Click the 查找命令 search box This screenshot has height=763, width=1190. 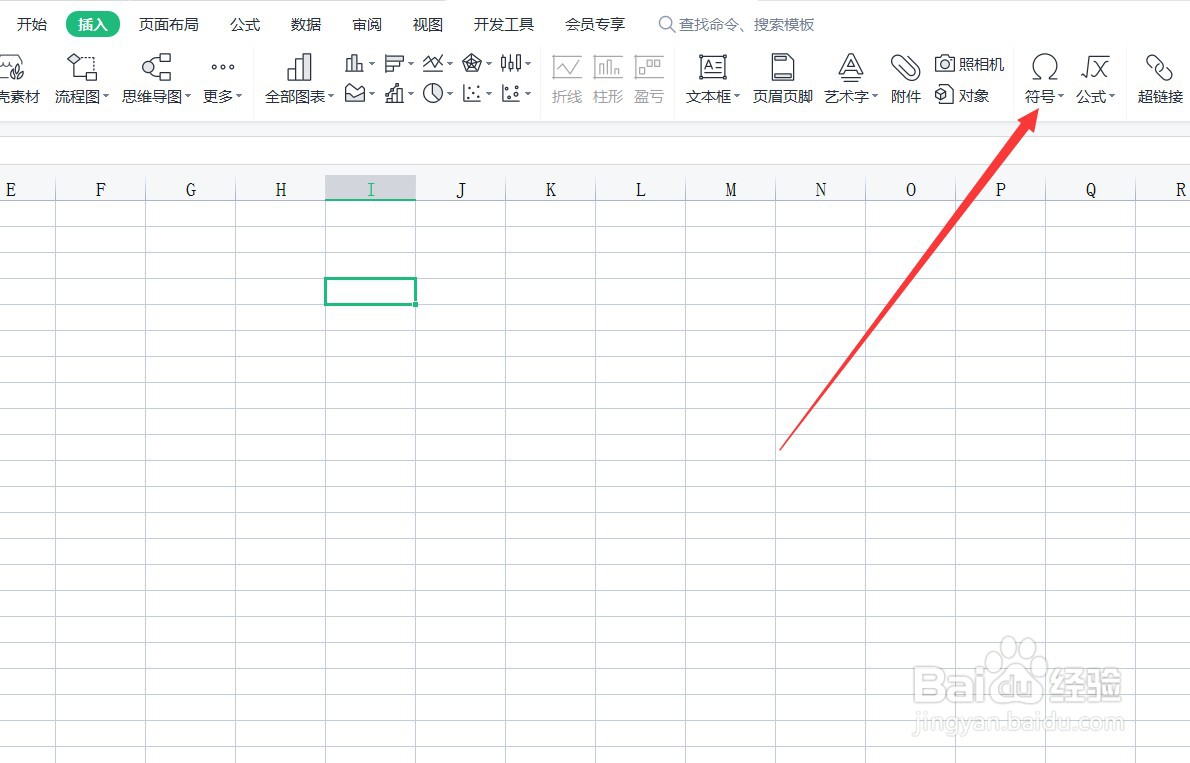click(737, 23)
